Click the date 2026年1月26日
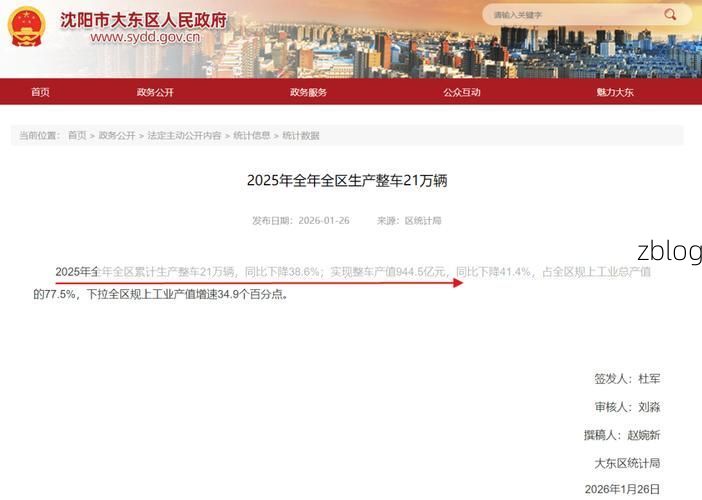702x500 pixels. pos(622,489)
